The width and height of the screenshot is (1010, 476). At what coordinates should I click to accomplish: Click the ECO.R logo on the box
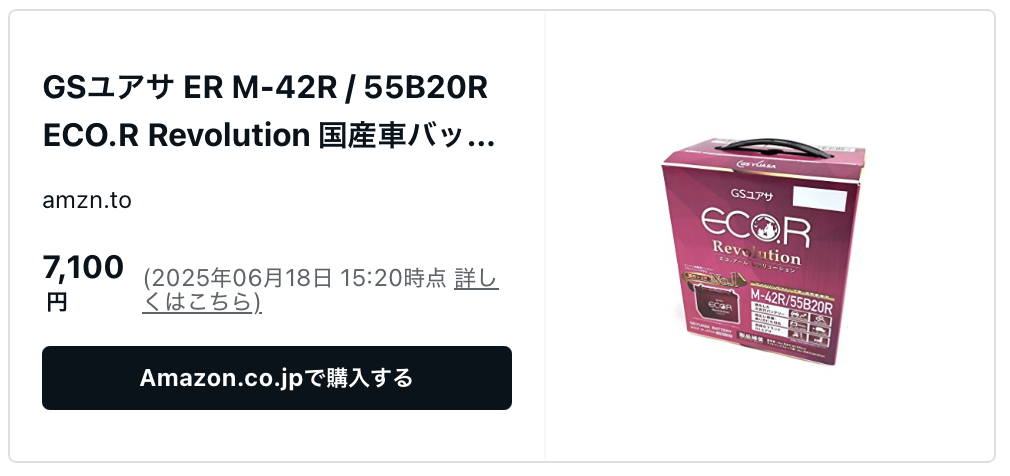(756, 227)
